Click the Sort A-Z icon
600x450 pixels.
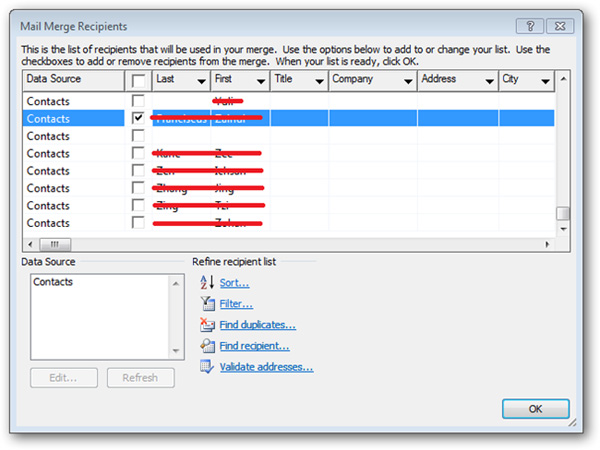pyautogui.click(x=207, y=282)
